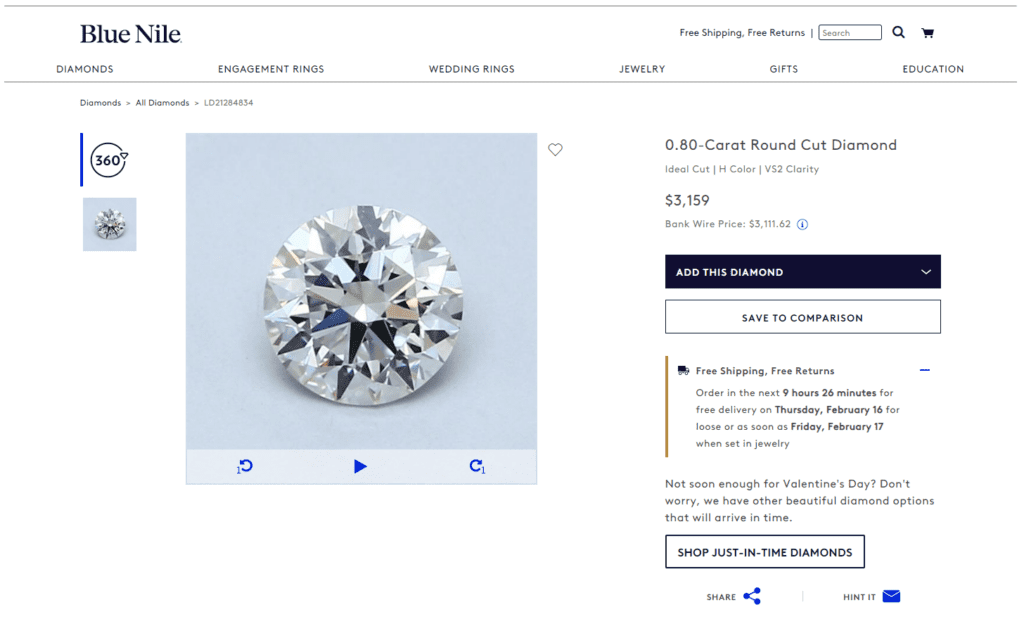
Task: Click the rotate-right icon under the image
Action: [477, 466]
